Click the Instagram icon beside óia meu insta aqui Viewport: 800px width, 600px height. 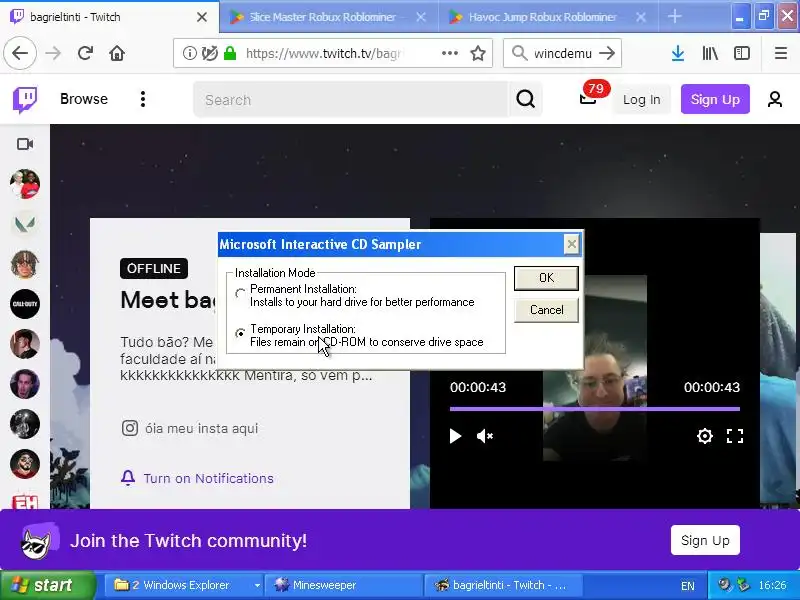pos(130,428)
